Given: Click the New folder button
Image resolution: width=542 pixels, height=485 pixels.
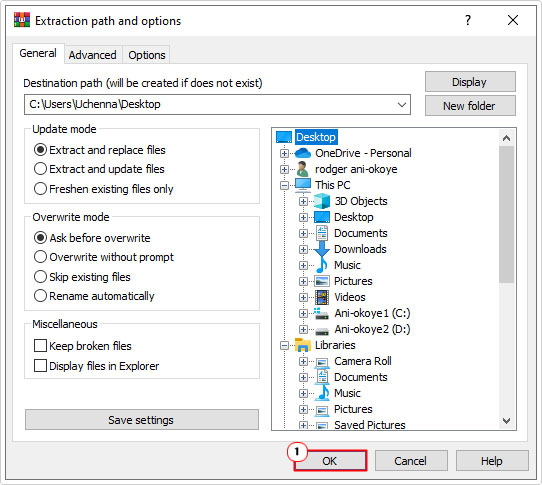Looking at the screenshot, I should click(470, 105).
